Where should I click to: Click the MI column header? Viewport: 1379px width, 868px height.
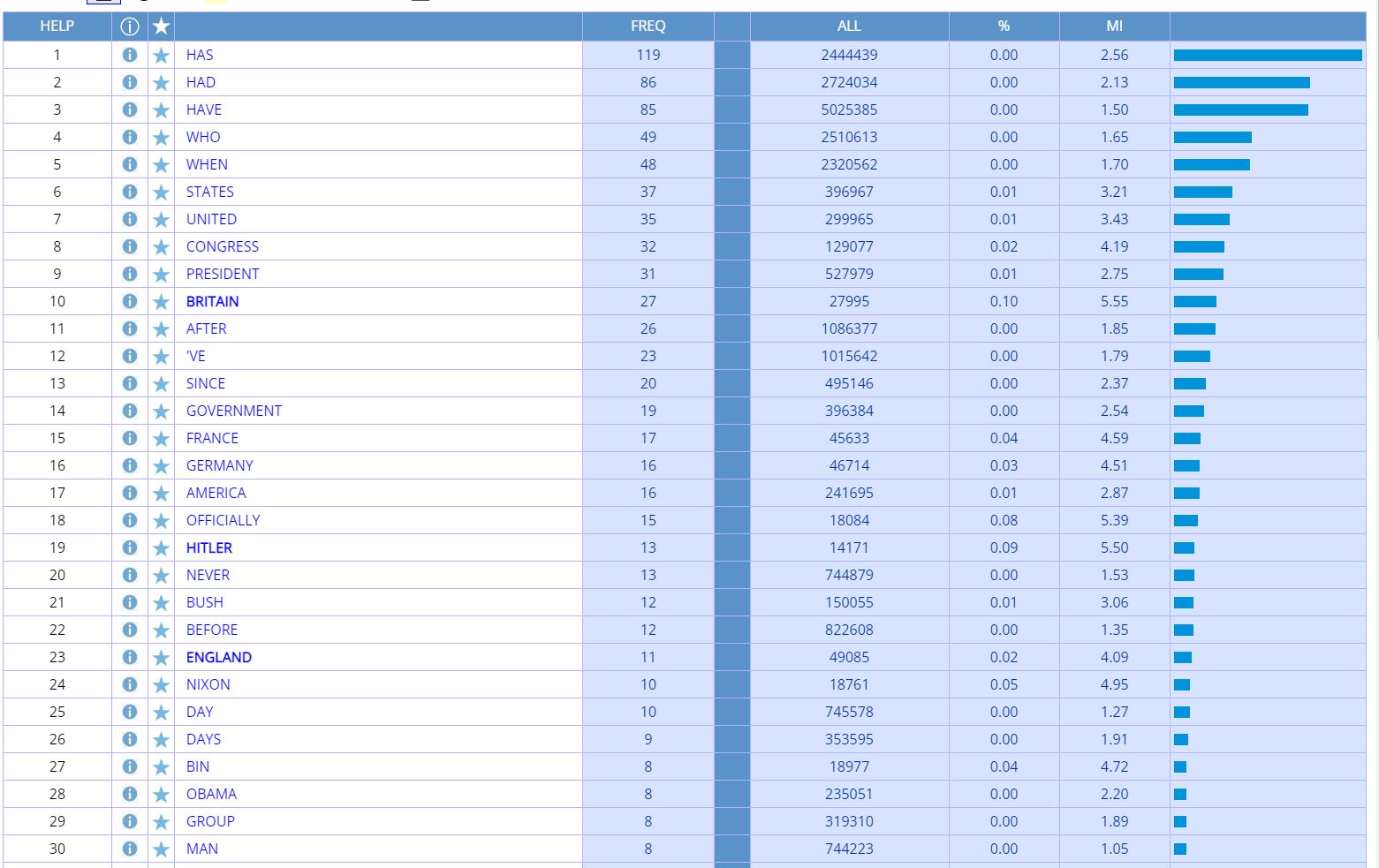coord(1115,26)
